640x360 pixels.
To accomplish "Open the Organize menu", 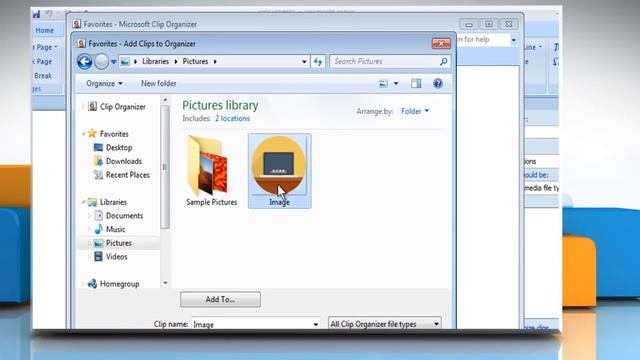I will pos(104,83).
